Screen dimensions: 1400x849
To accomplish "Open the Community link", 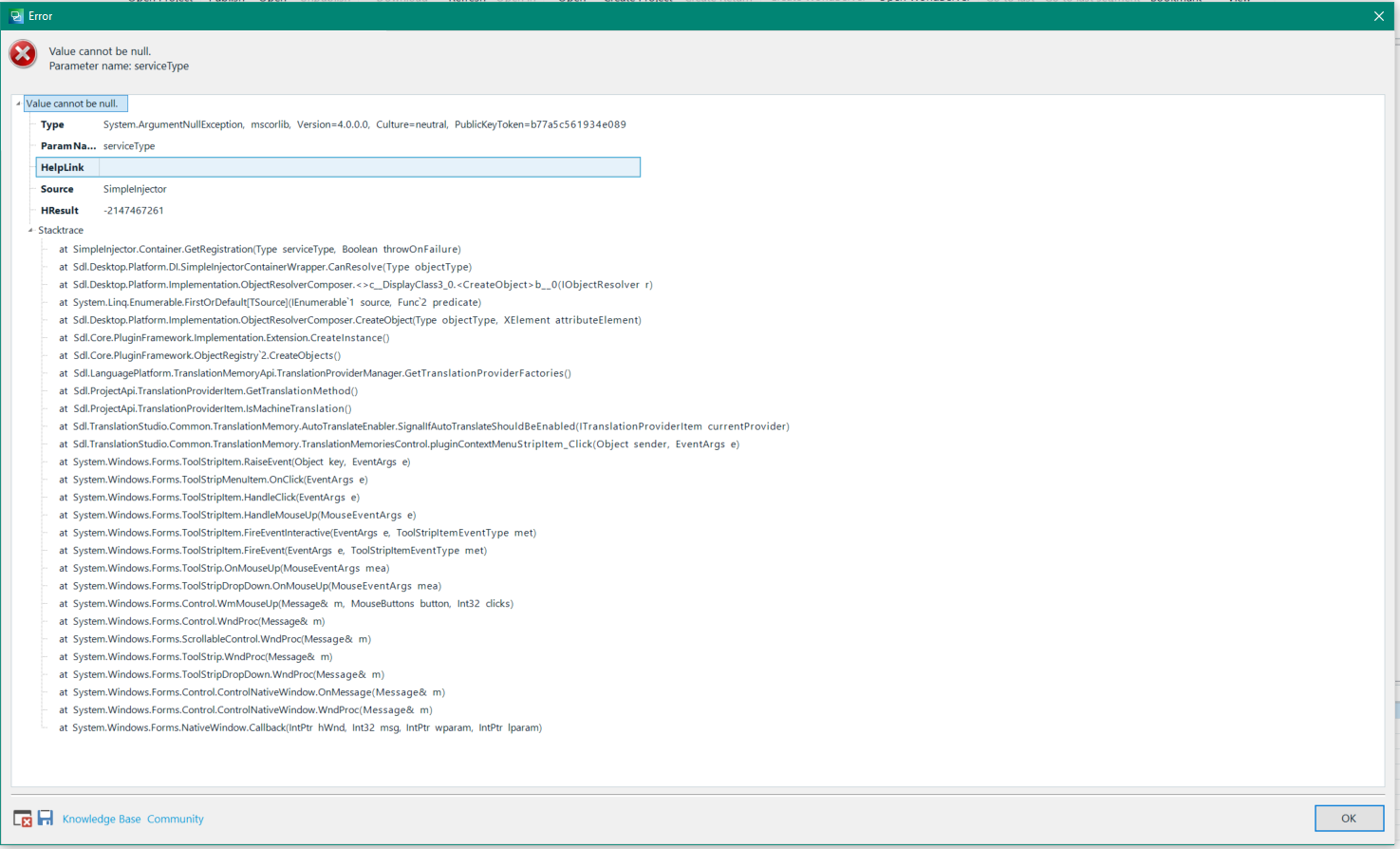I will pos(176,818).
